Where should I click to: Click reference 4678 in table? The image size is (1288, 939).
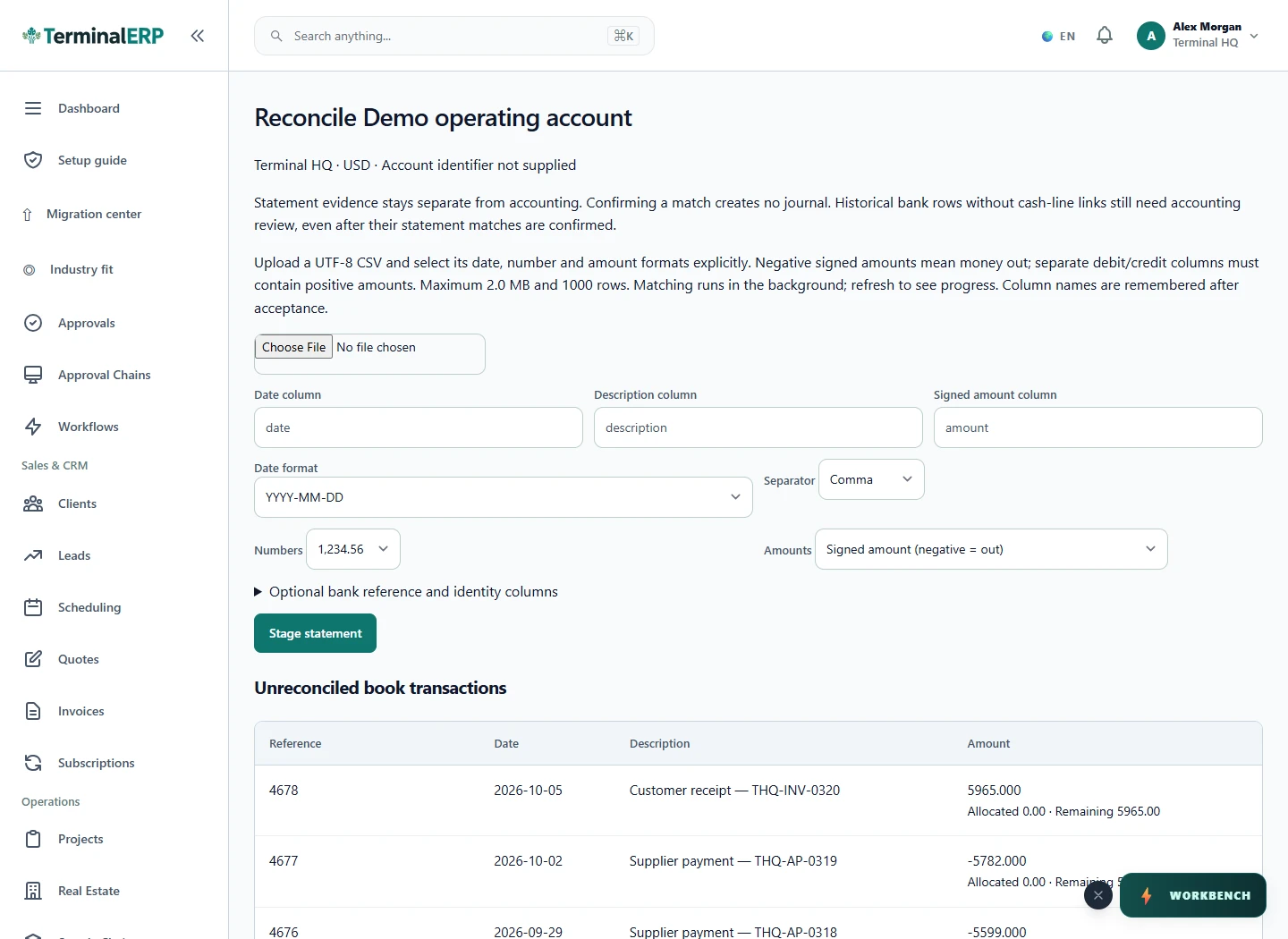click(x=284, y=791)
